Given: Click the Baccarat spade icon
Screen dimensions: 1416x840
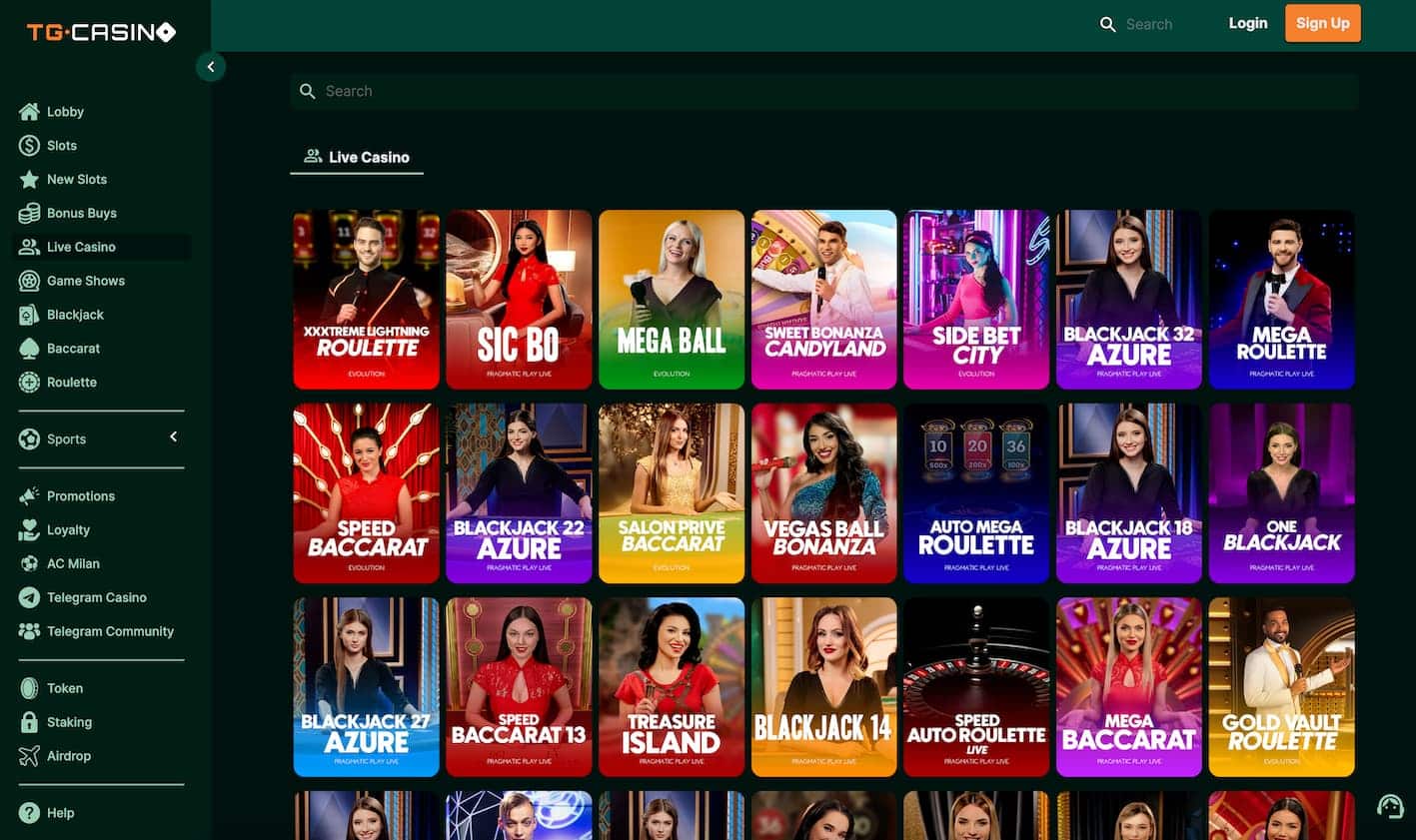Looking at the screenshot, I should click(29, 349).
